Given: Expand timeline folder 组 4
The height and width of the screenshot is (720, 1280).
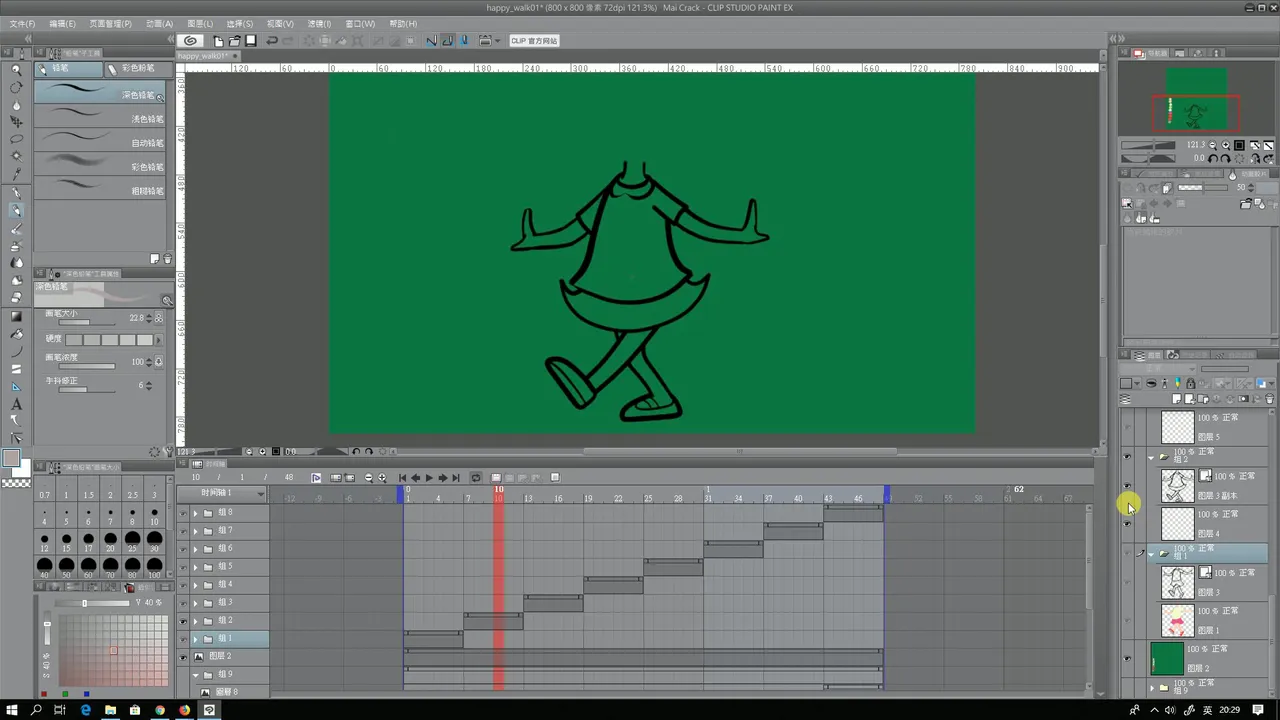Looking at the screenshot, I should click(x=195, y=585).
